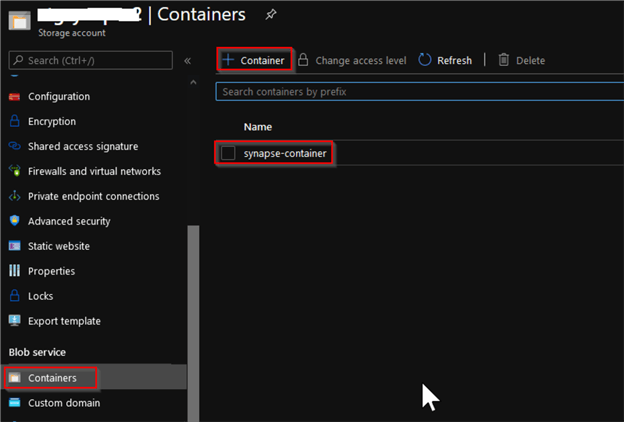Click the Properties bars icon
The width and height of the screenshot is (624, 422).
pyautogui.click(x=14, y=271)
